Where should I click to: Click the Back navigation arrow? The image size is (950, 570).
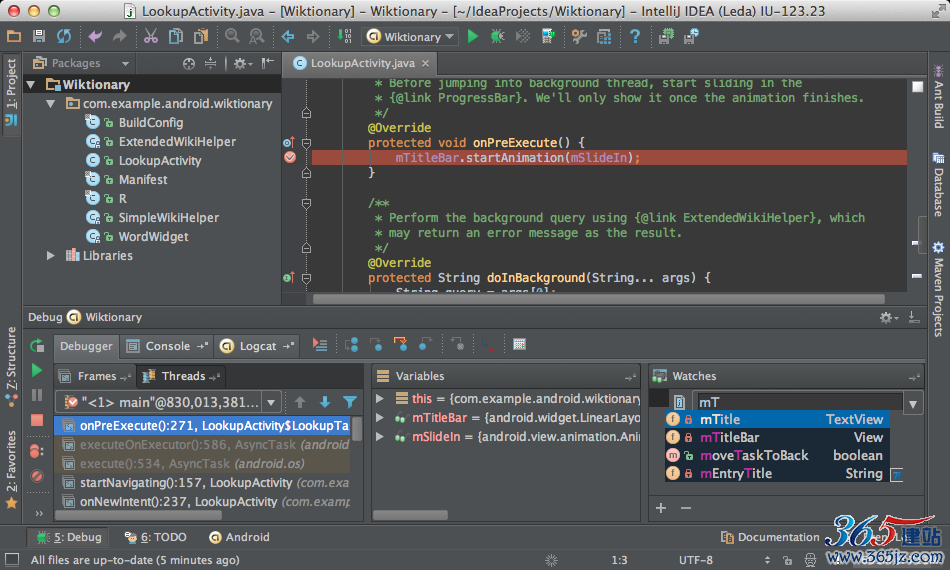coord(288,37)
